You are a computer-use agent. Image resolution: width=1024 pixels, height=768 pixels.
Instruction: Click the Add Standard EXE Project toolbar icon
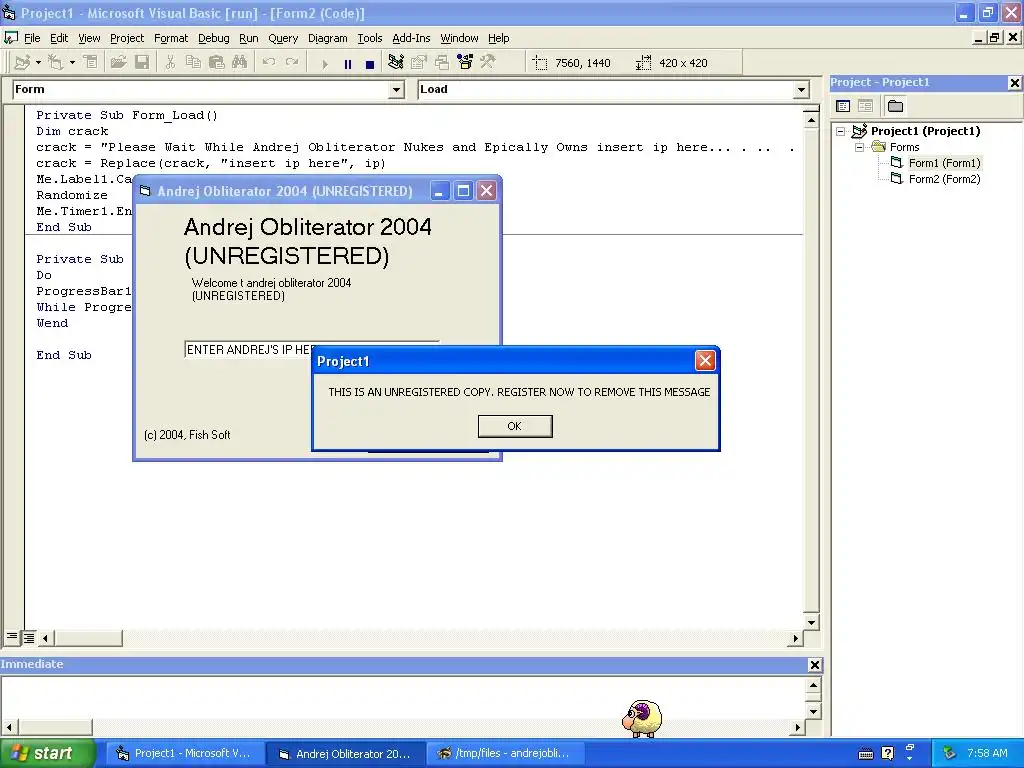(x=22, y=63)
